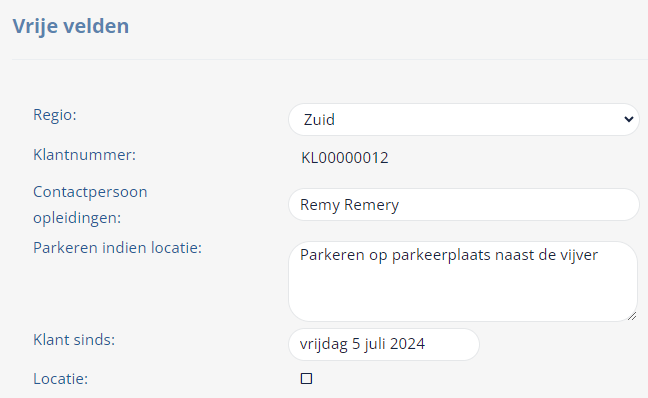Open the Klant sinds date field

tap(384, 344)
